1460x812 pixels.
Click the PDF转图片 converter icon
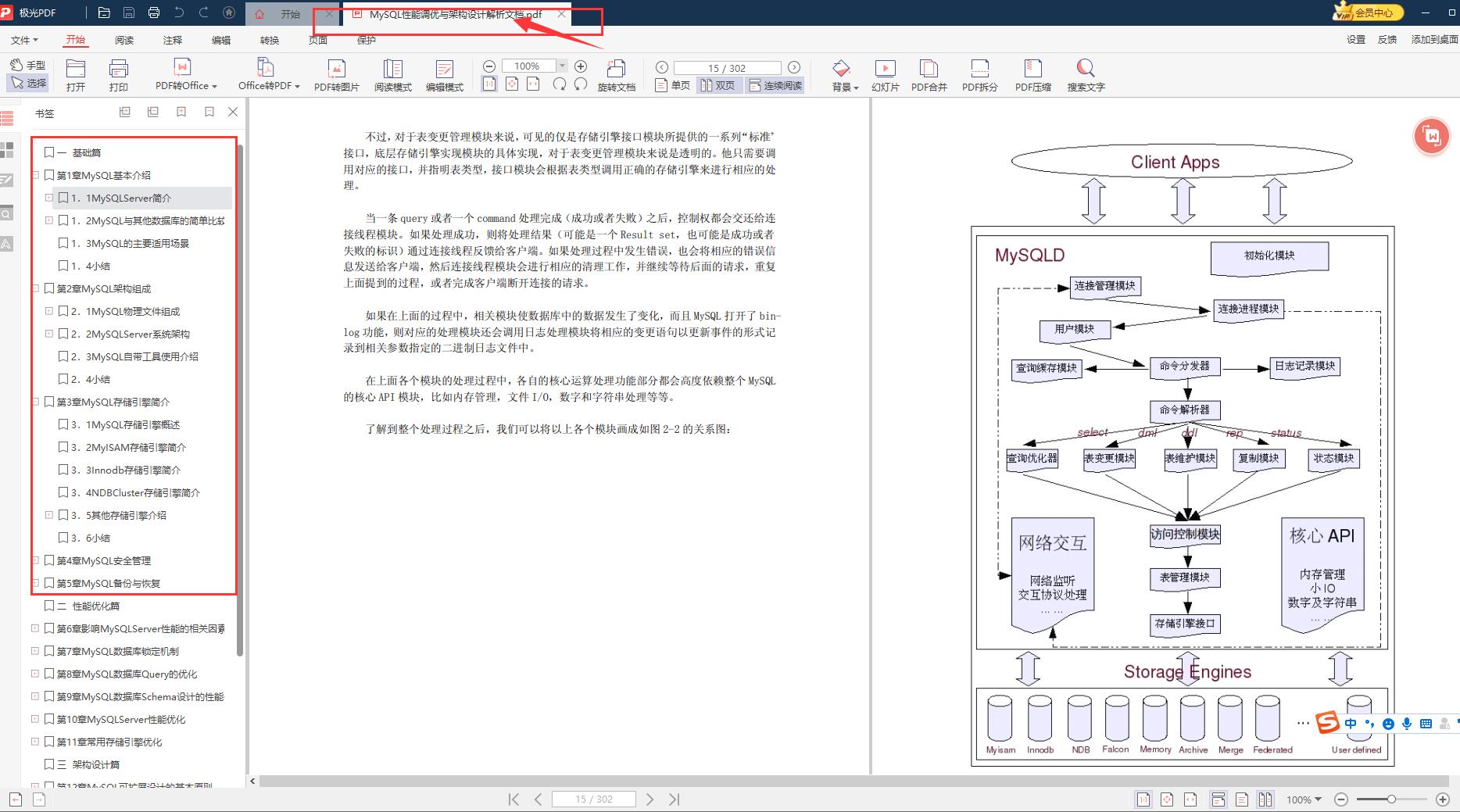click(337, 75)
